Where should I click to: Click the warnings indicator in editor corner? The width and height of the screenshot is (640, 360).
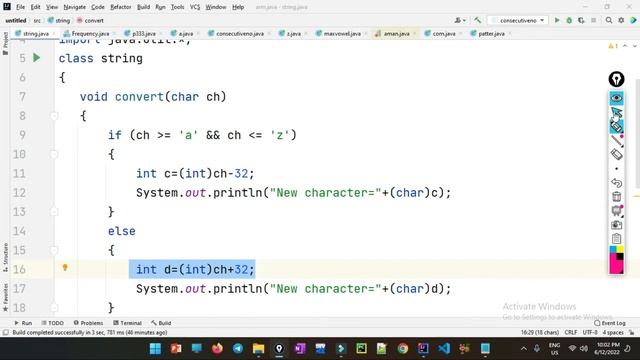[613, 46]
